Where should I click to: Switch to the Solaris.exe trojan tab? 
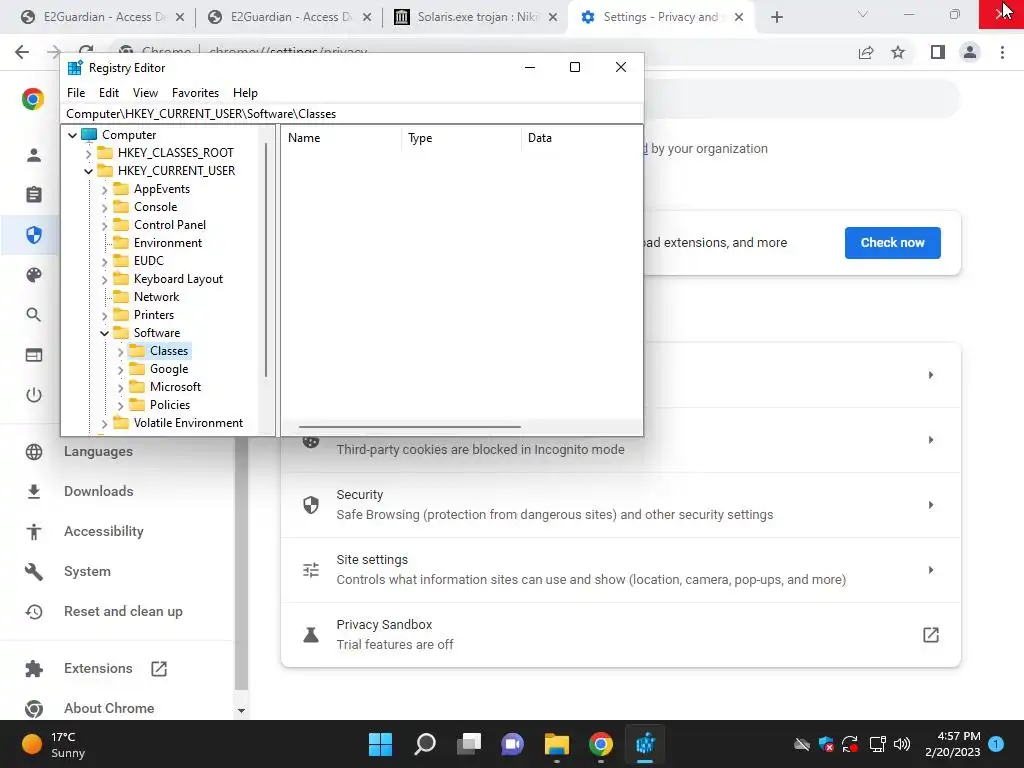coord(476,17)
